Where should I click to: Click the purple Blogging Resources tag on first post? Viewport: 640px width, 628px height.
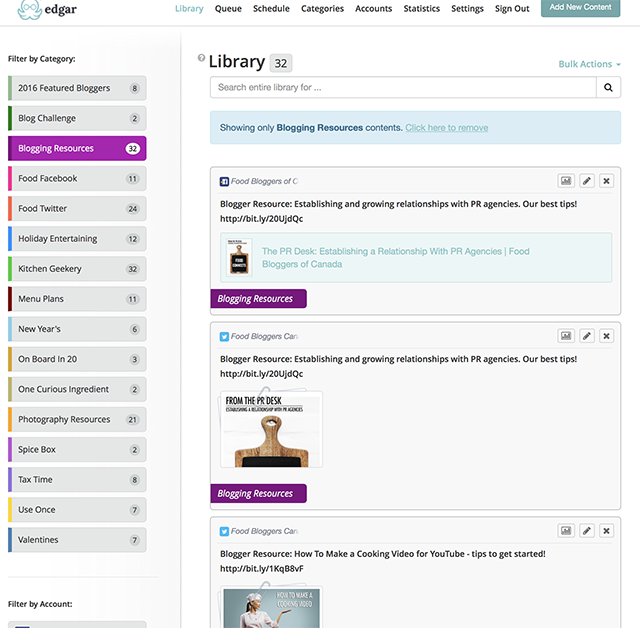click(x=258, y=299)
